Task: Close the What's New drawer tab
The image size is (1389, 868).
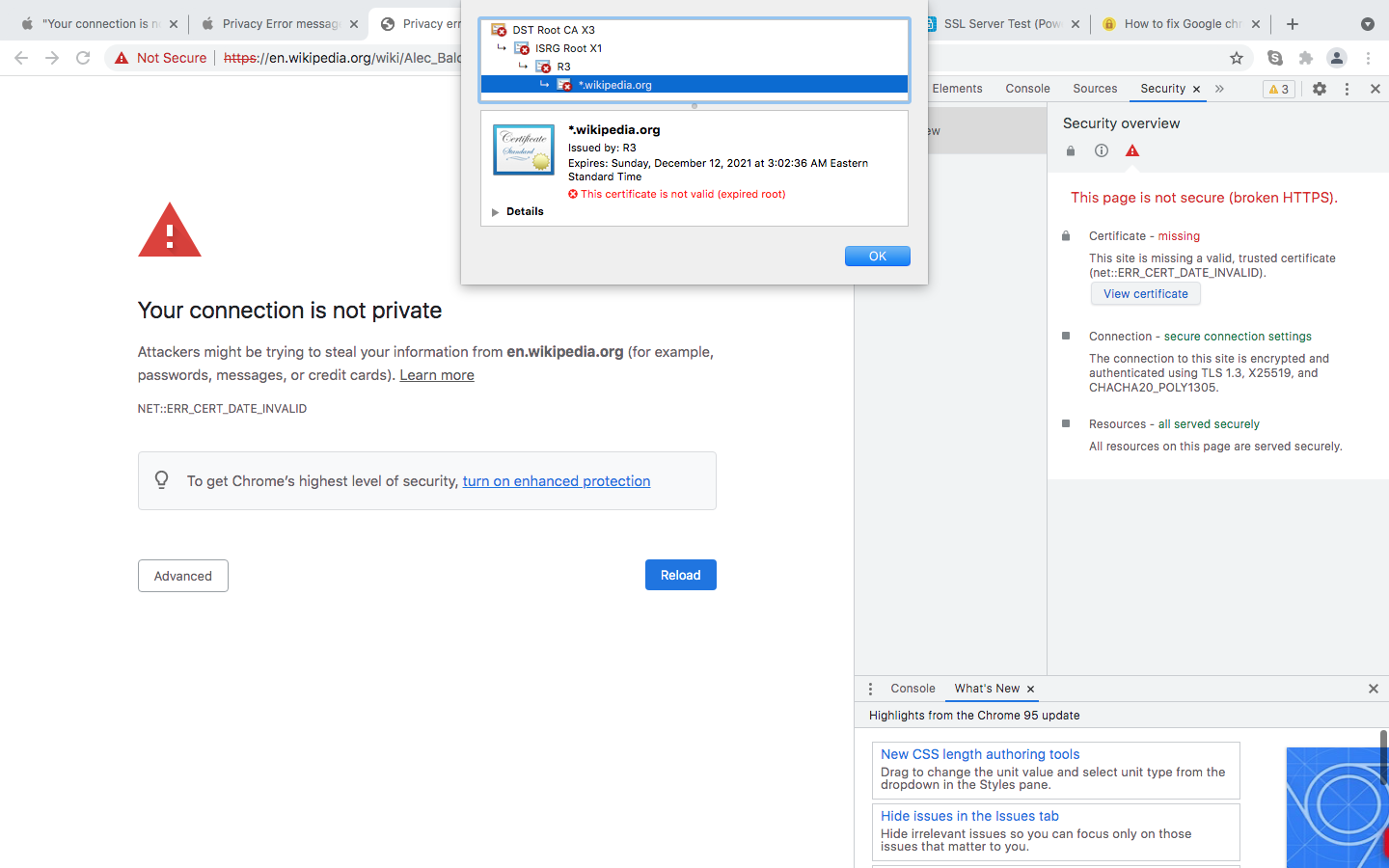Action: (x=1031, y=689)
